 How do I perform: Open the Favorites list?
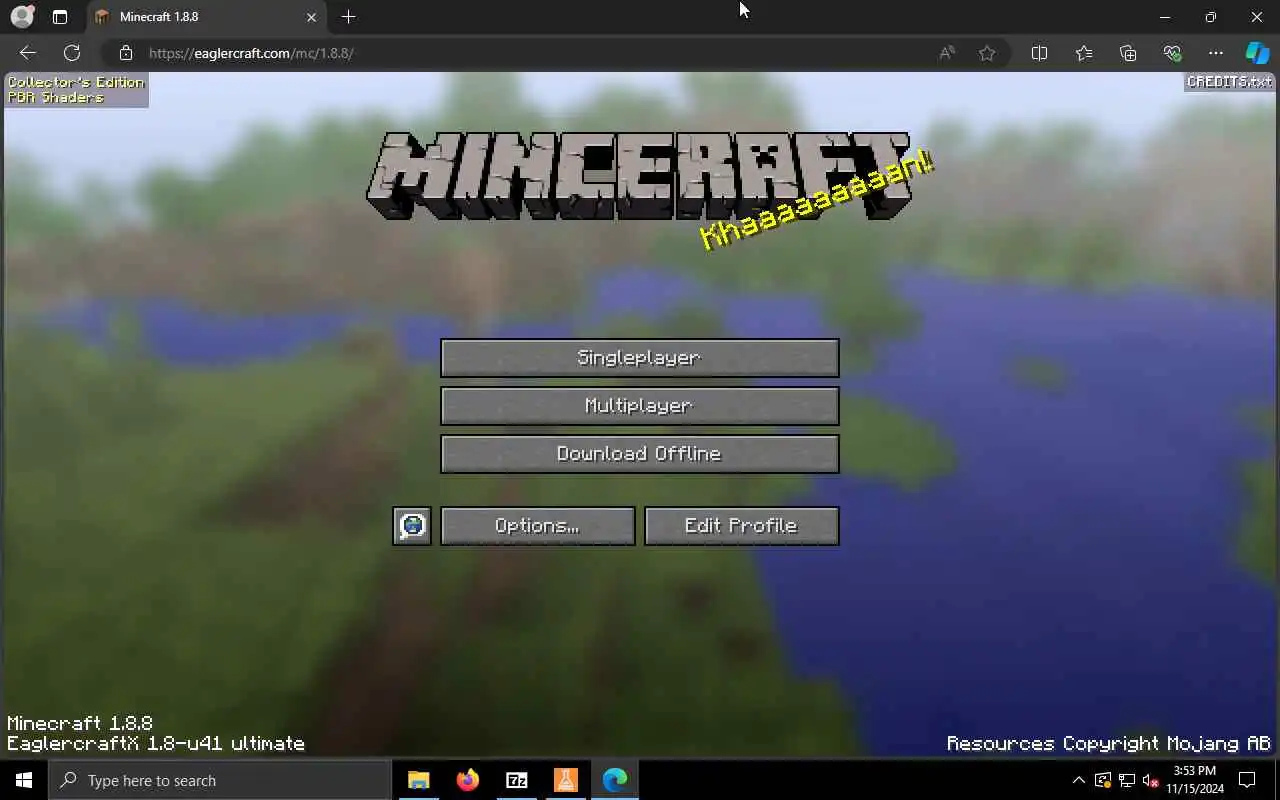[1084, 53]
